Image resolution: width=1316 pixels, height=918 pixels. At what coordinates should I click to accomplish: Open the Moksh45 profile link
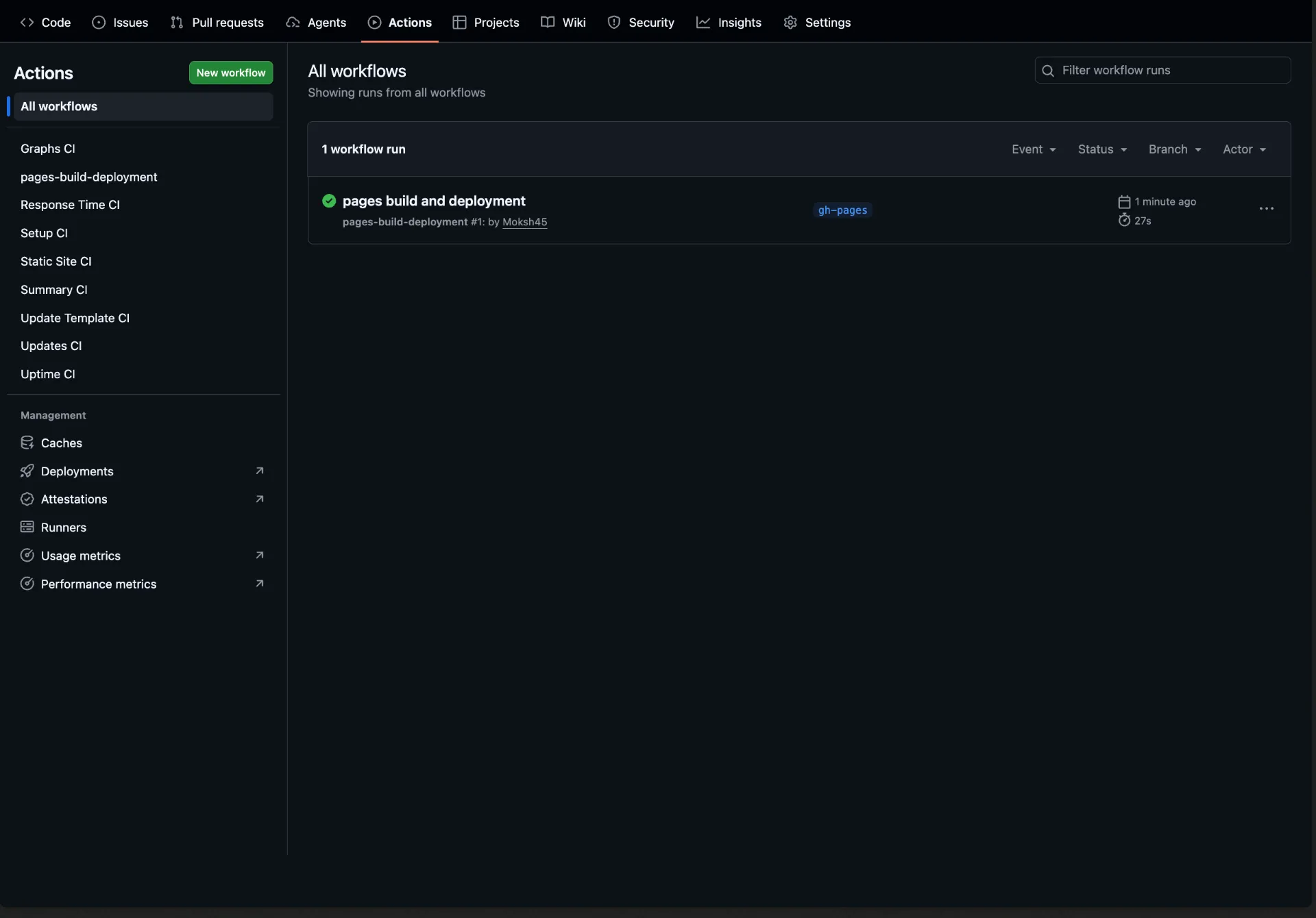click(524, 222)
